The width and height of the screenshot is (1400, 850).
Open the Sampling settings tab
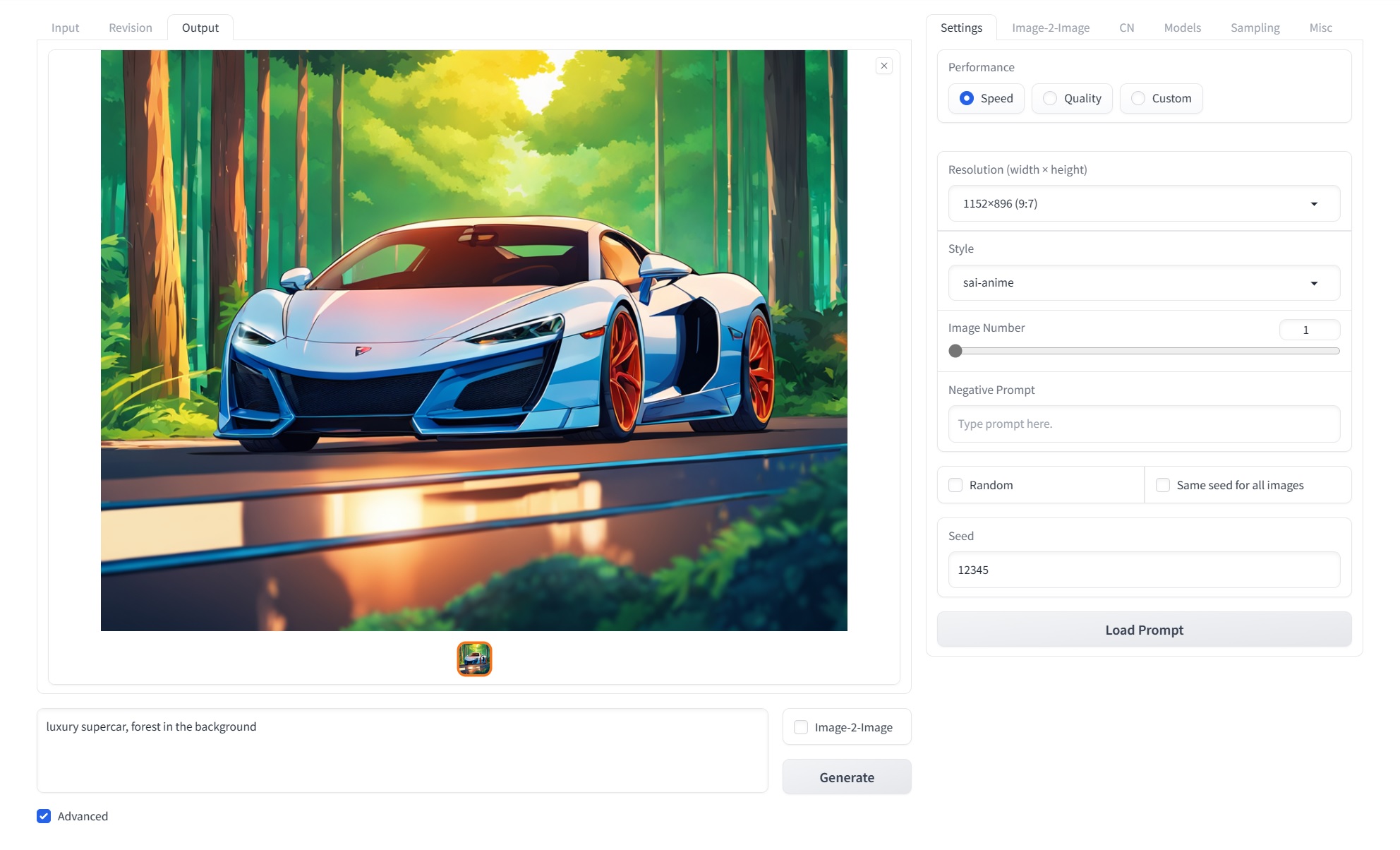pyautogui.click(x=1255, y=28)
